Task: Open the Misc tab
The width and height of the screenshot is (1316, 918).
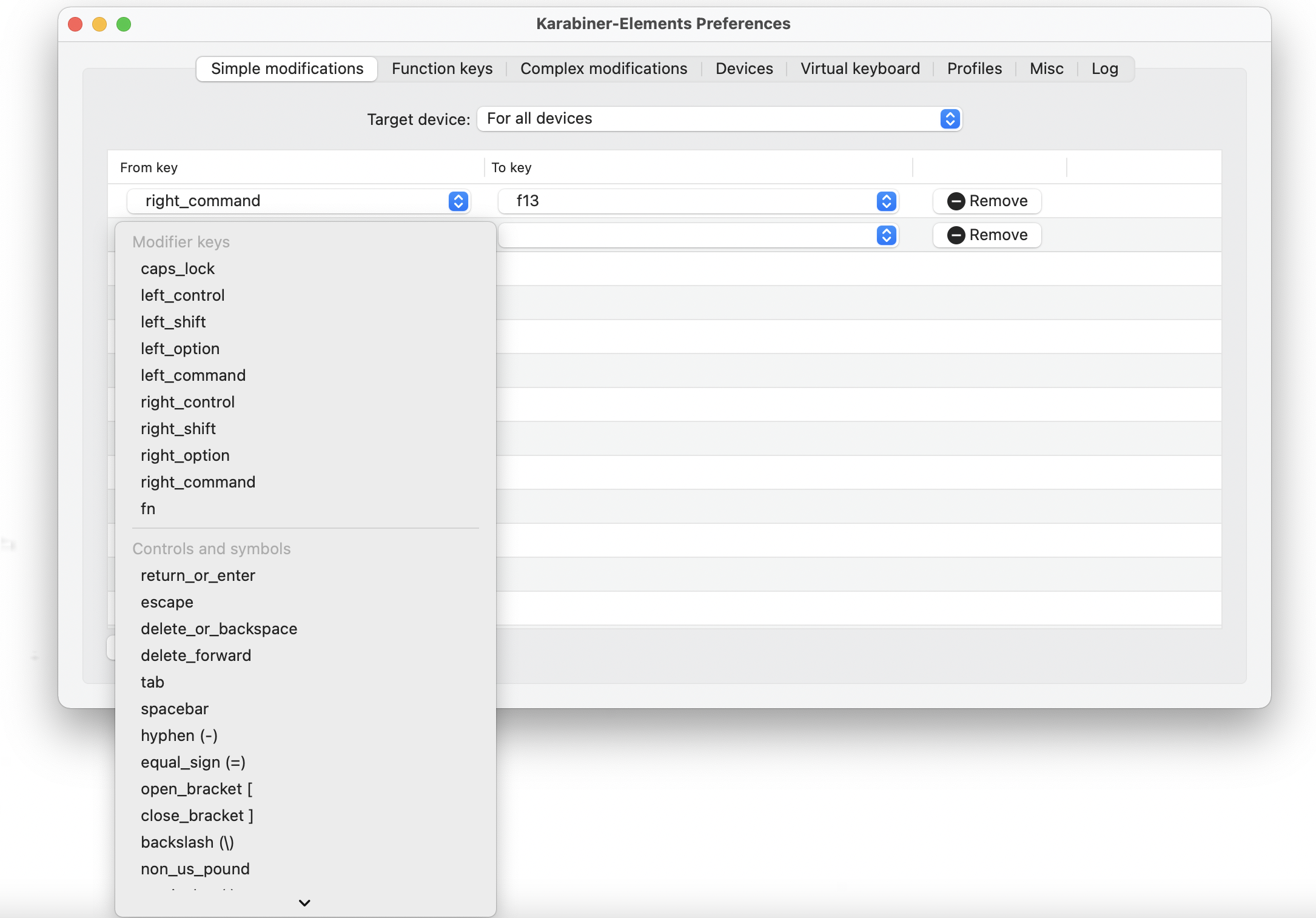Action: pos(1046,69)
